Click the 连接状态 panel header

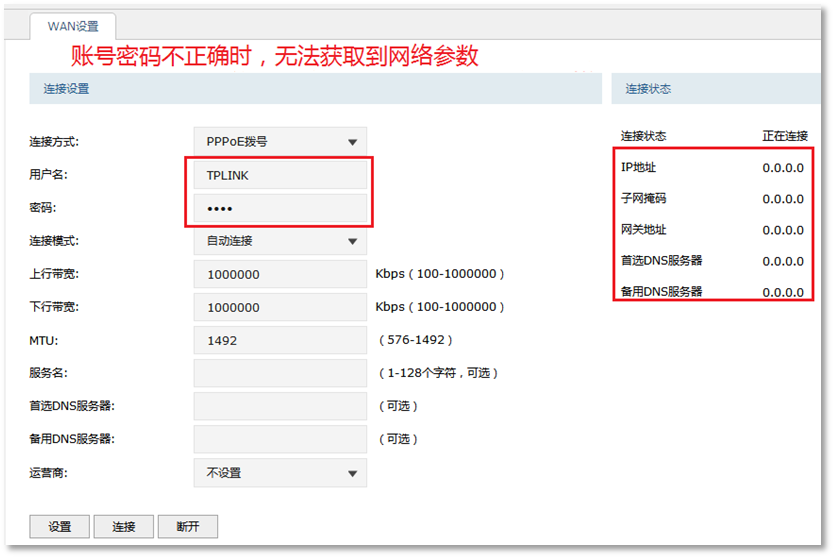click(x=648, y=89)
